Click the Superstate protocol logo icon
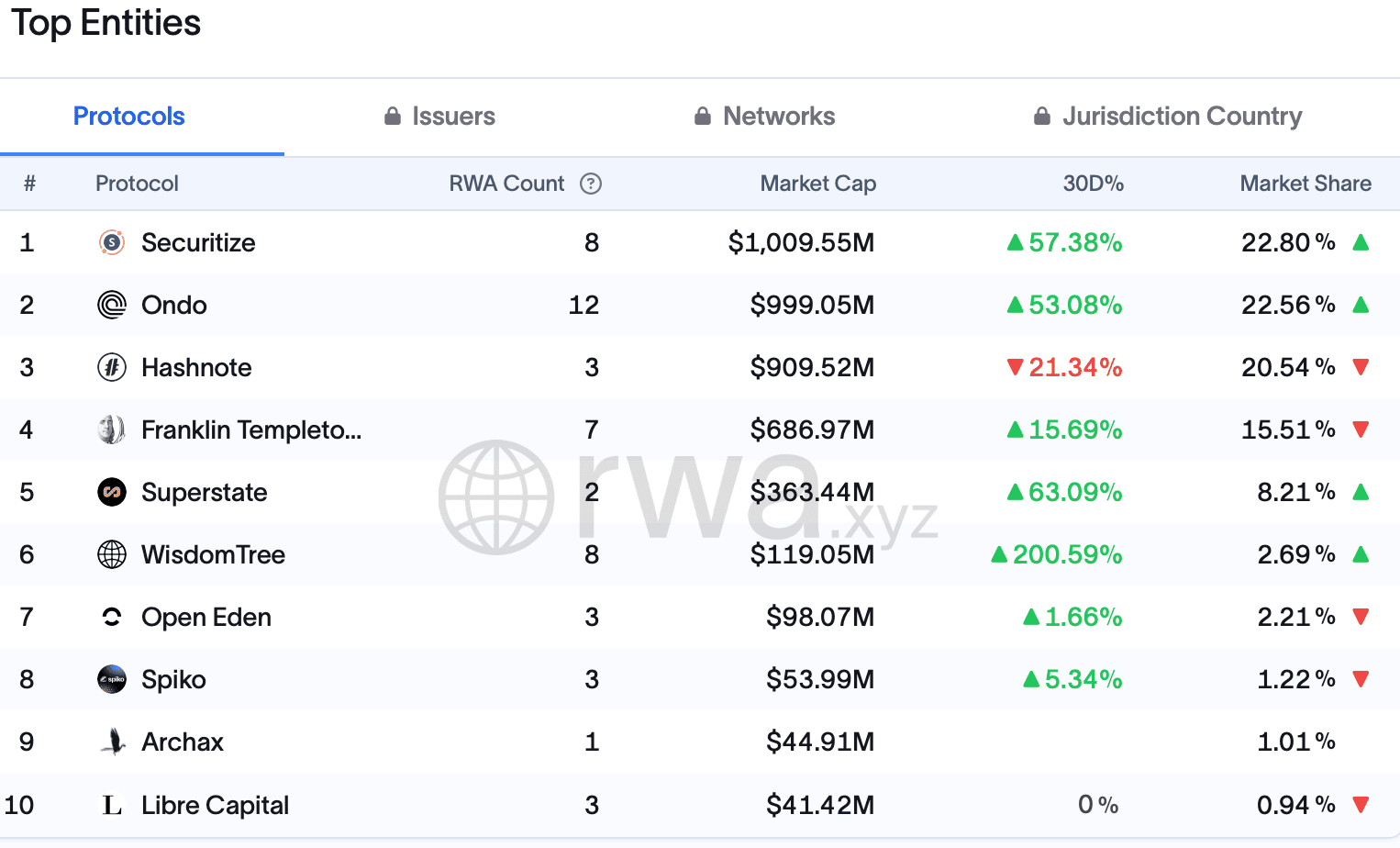1400x848 pixels. coord(112,492)
